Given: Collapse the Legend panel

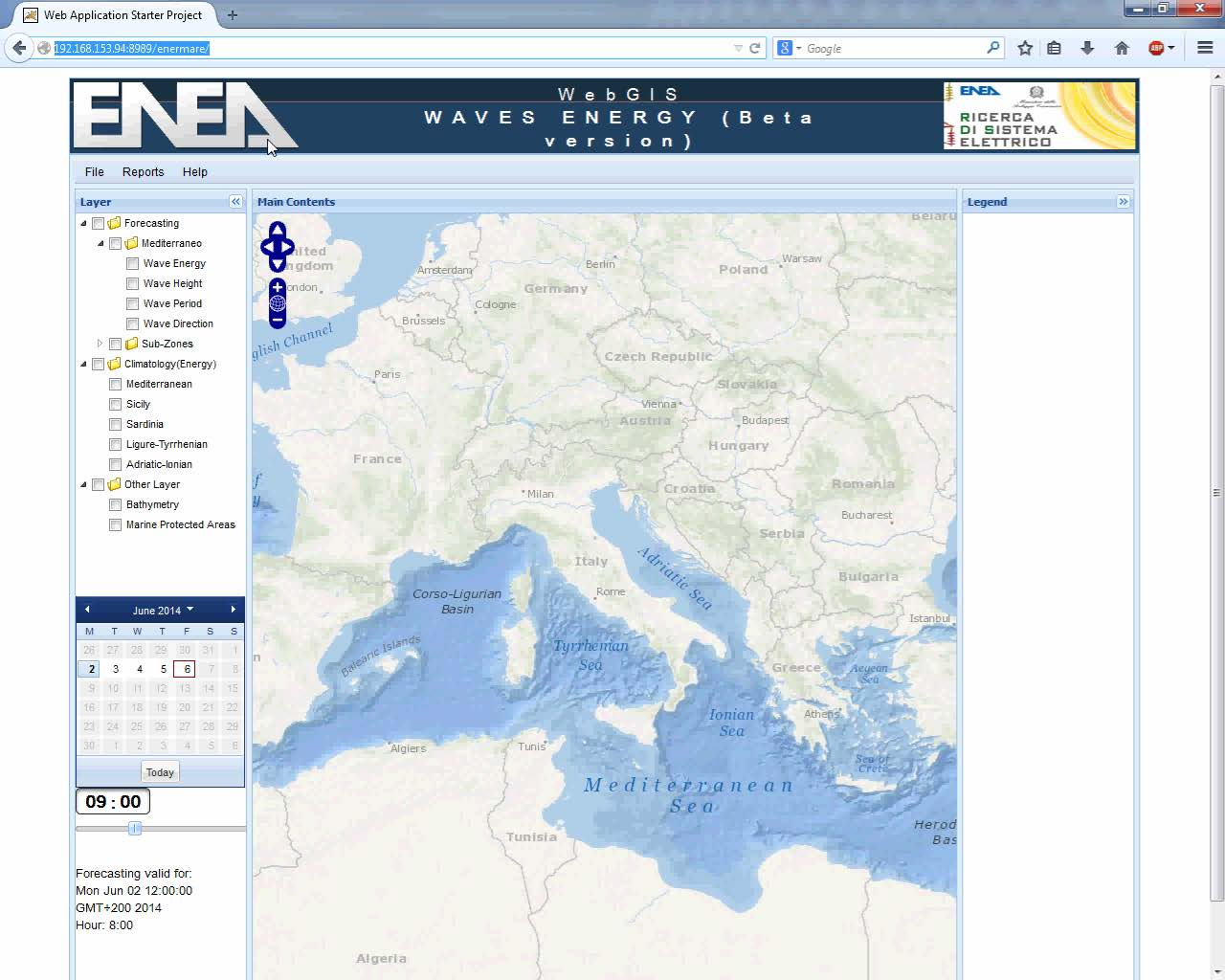Looking at the screenshot, I should pyautogui.click(x=1124, y=201).
